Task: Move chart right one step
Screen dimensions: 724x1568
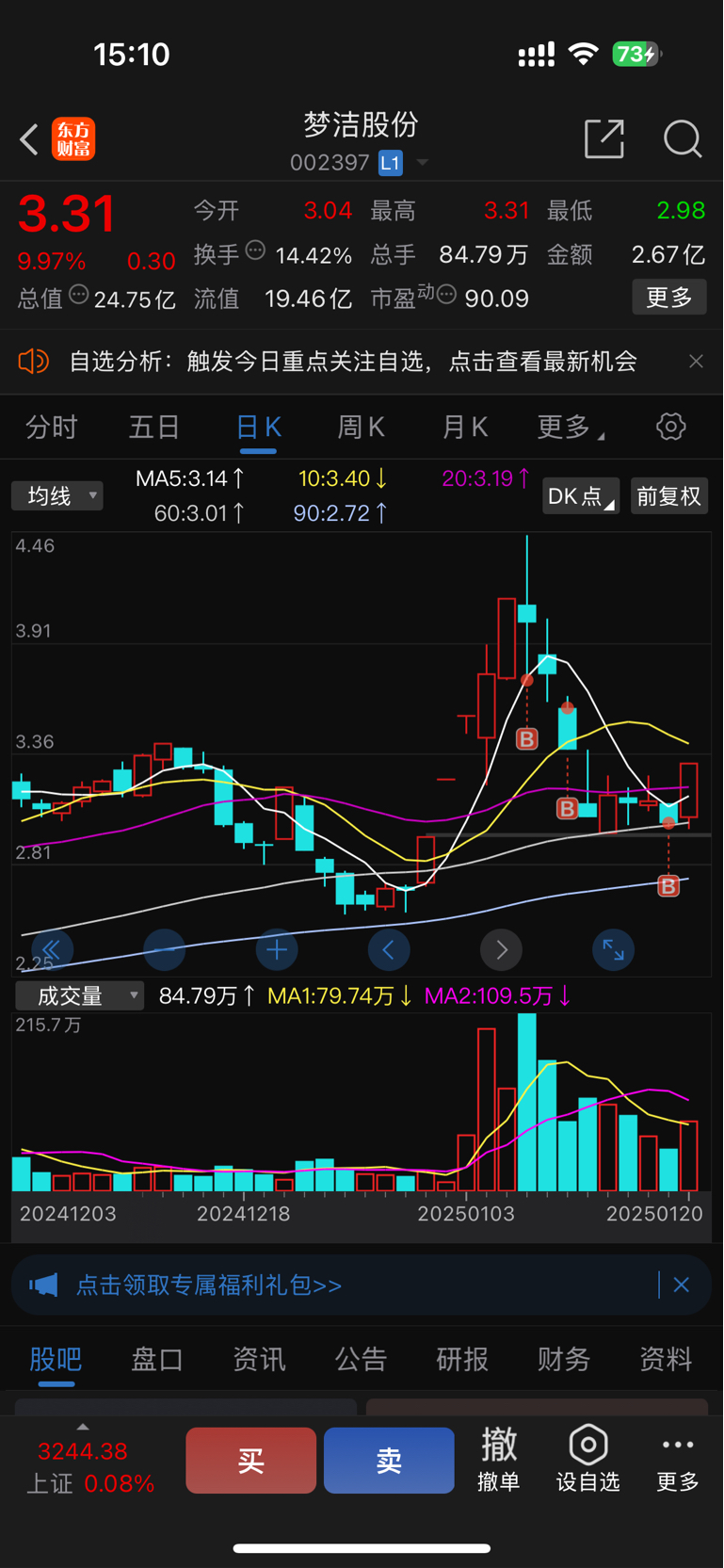Action: 502,949
